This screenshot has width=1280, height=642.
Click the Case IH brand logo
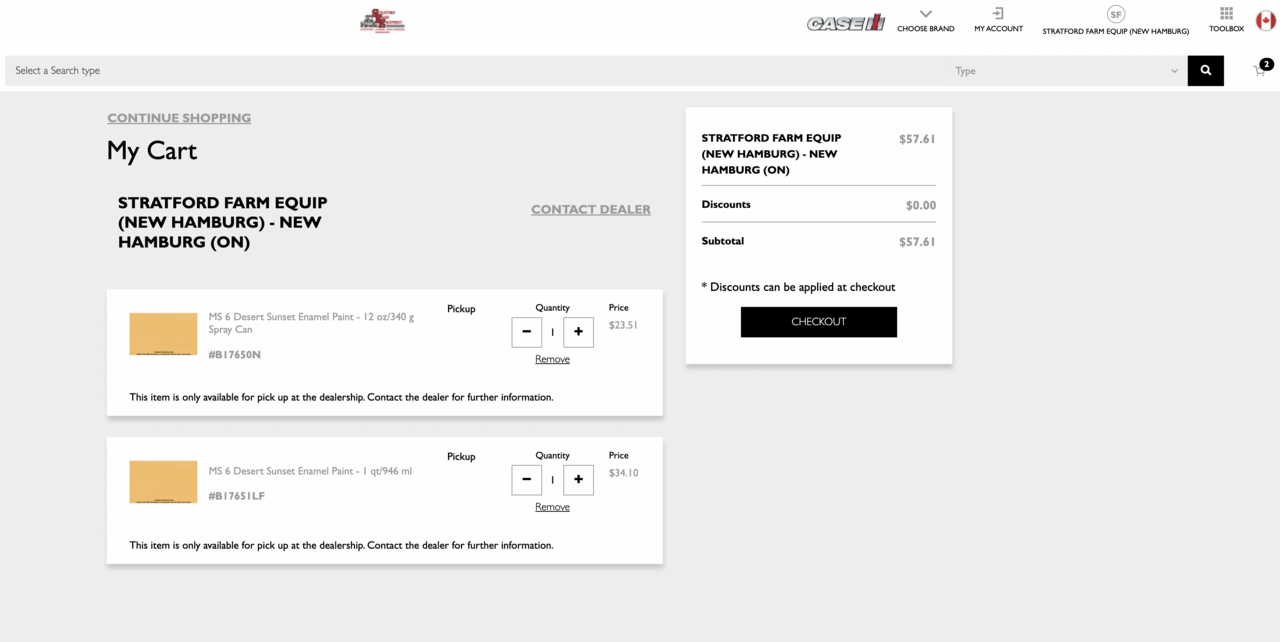(846, 23)
